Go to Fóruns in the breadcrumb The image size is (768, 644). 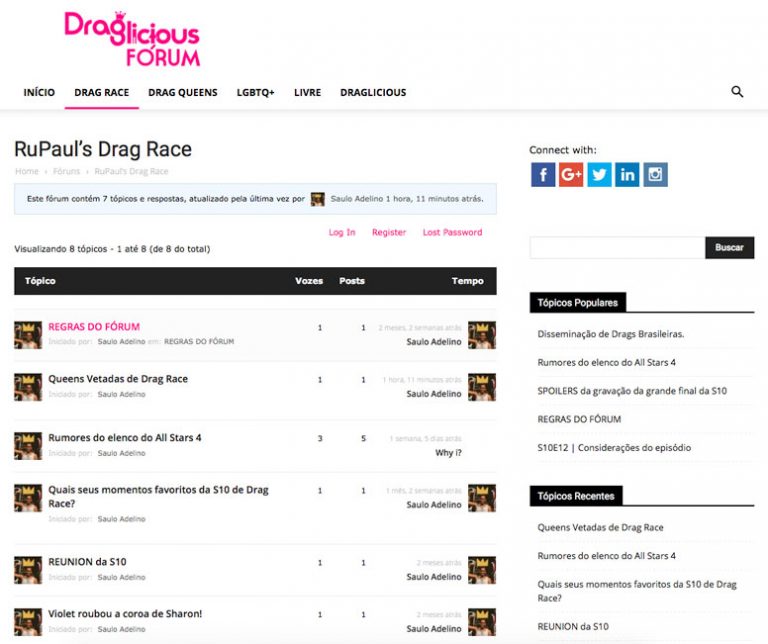click(66, 171)
